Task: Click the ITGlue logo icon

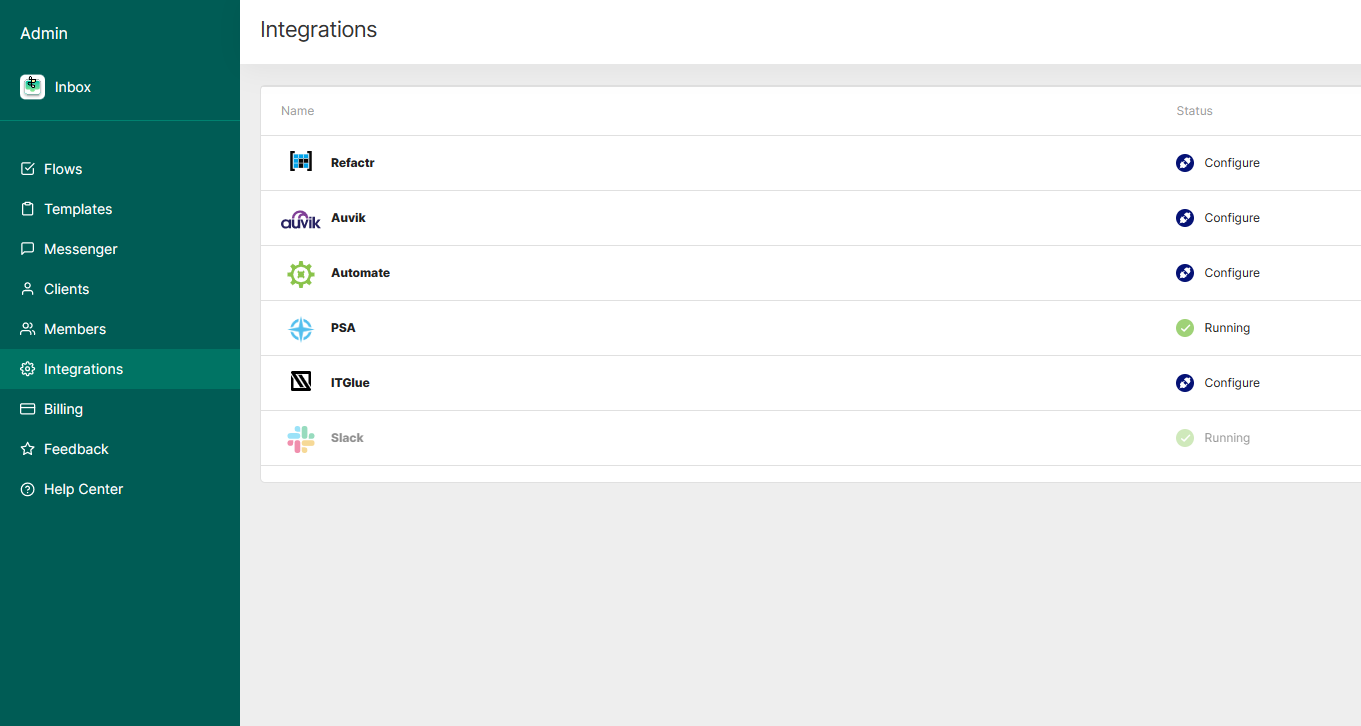Action: coord(301,381)
